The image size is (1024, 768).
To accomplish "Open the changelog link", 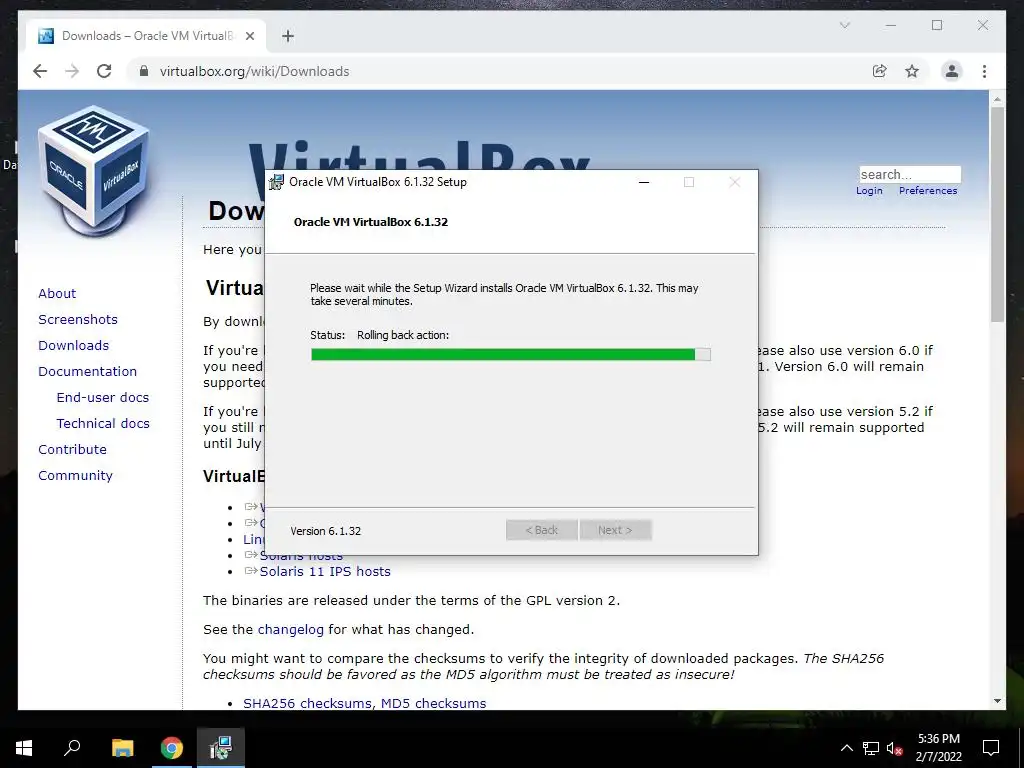I will [x=291, y=630].
